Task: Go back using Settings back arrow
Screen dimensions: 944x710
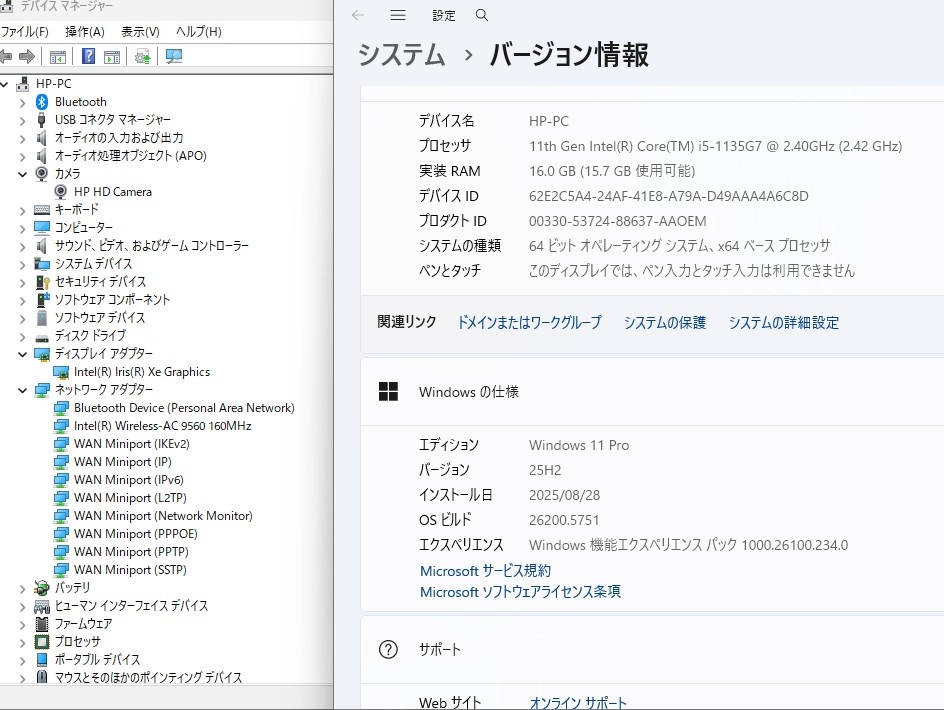Action: point(358,15)
